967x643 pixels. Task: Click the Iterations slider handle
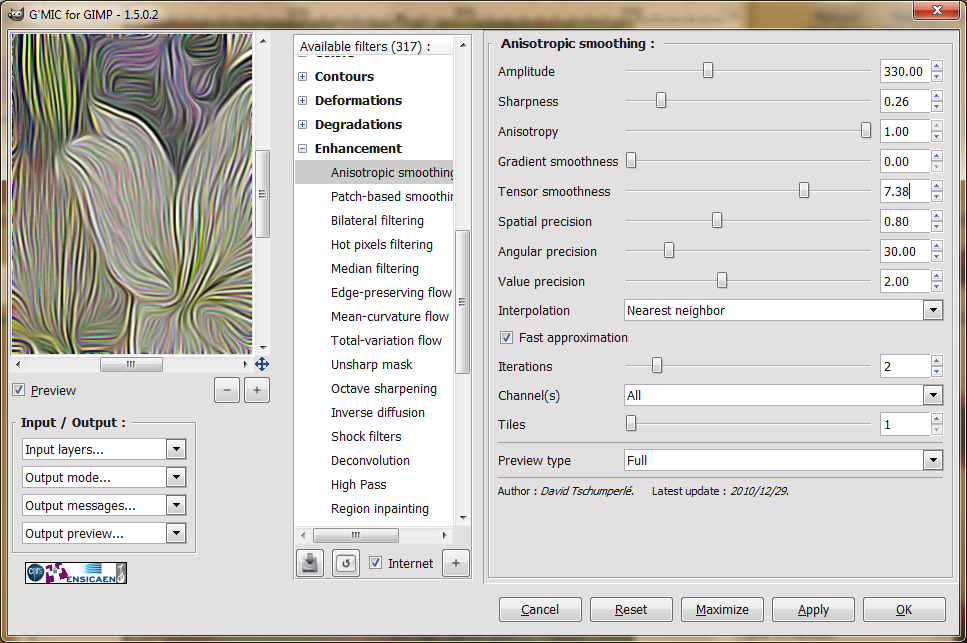tap(657, 366)
